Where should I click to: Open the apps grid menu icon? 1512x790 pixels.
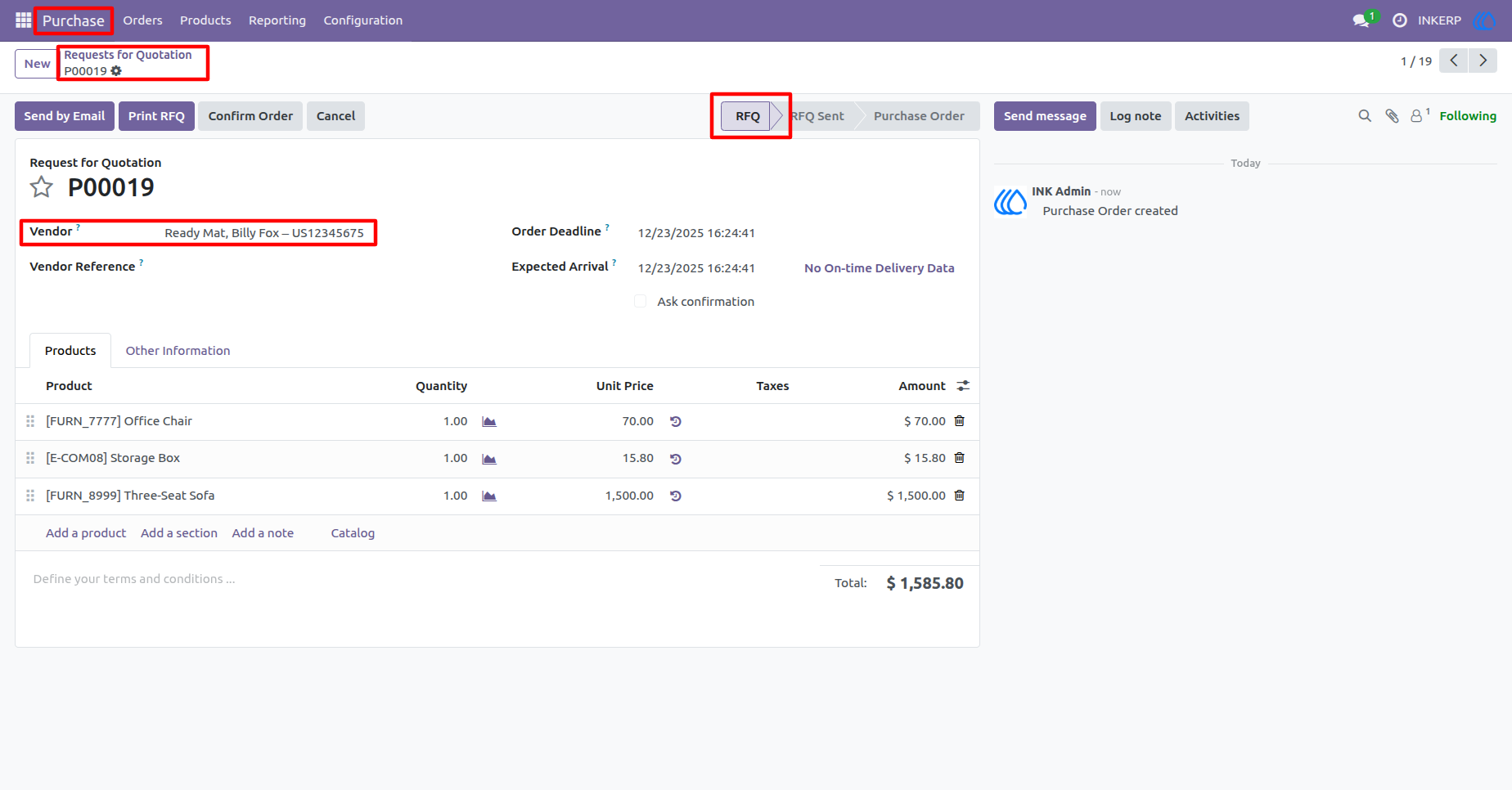(x=23, y=20)
